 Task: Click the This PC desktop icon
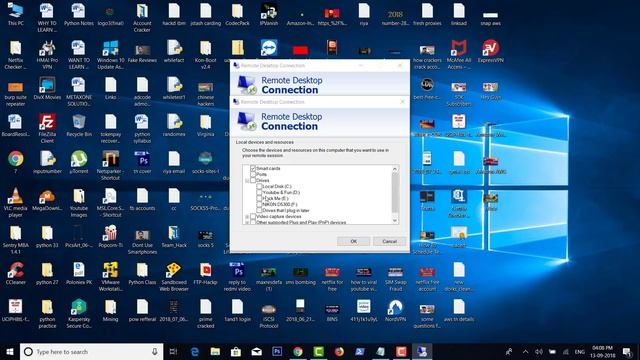pyautogui.click(x=16, y=14)
